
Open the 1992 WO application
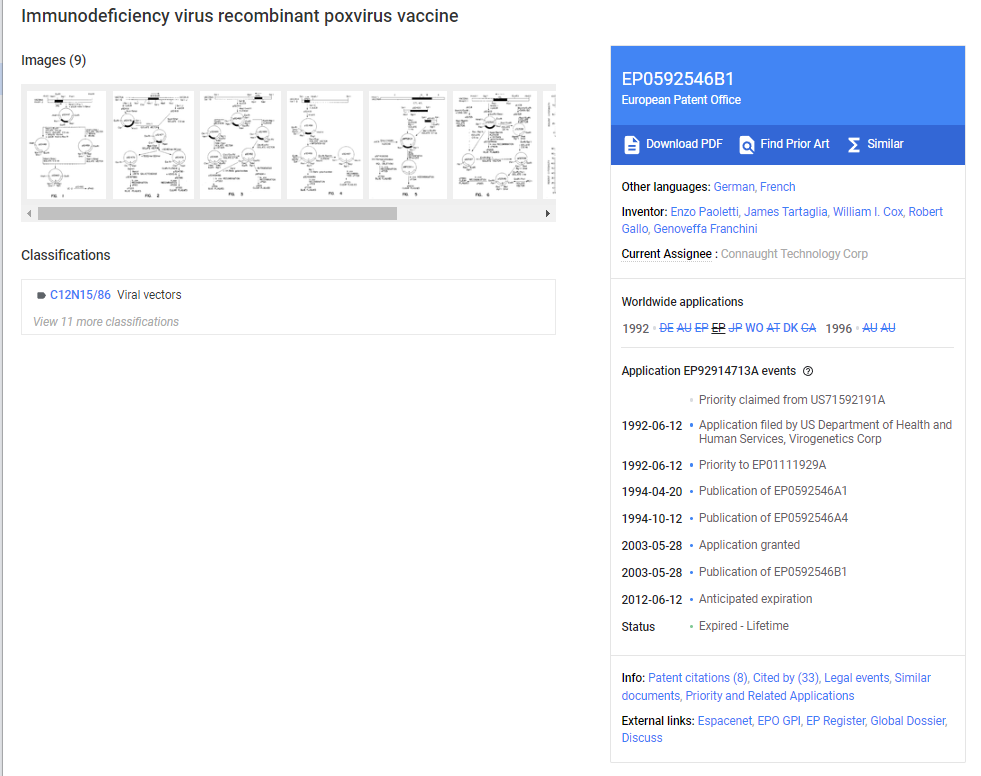[x=754, y=328]
